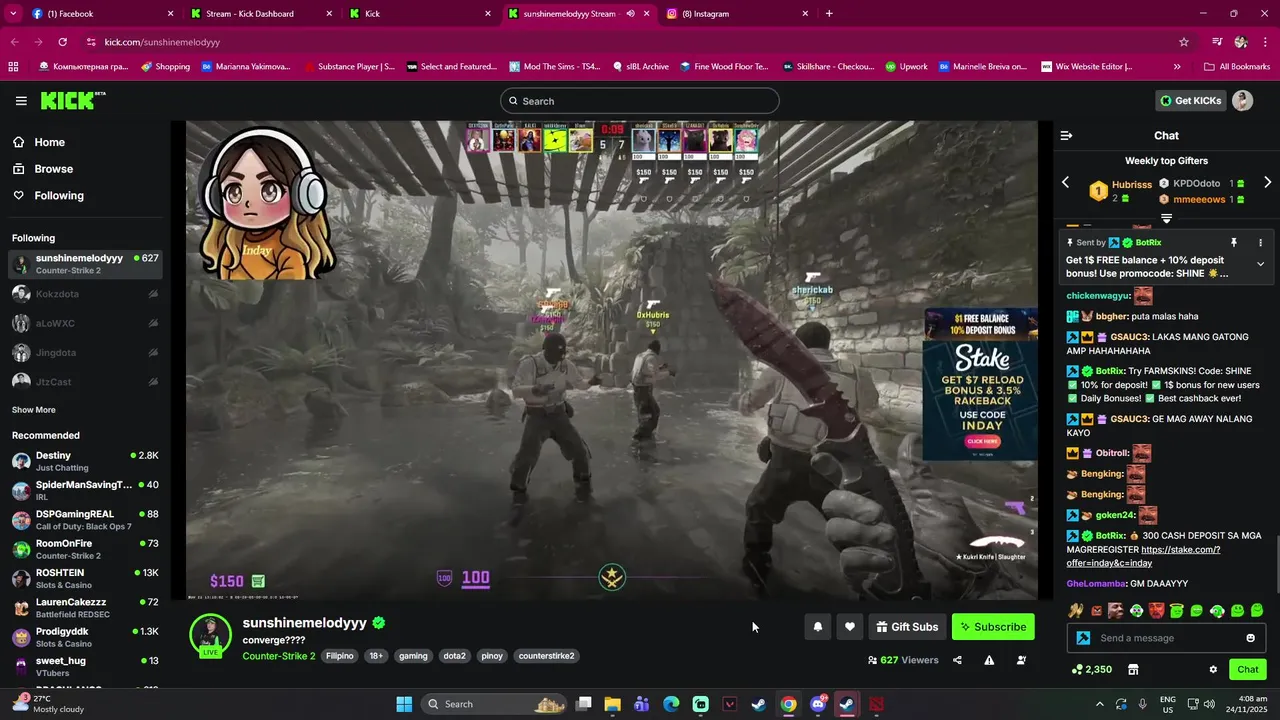The width and height of the screenshot is (1280, 720).
Task: Select the dota2 tag
Action: [454, 656]
